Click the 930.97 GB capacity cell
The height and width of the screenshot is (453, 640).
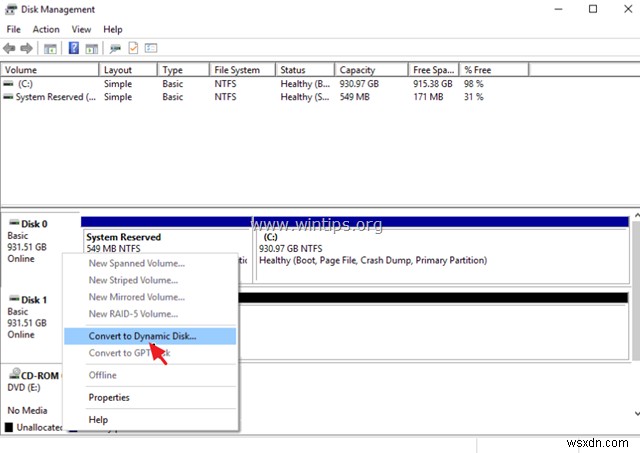pos(359,84)
